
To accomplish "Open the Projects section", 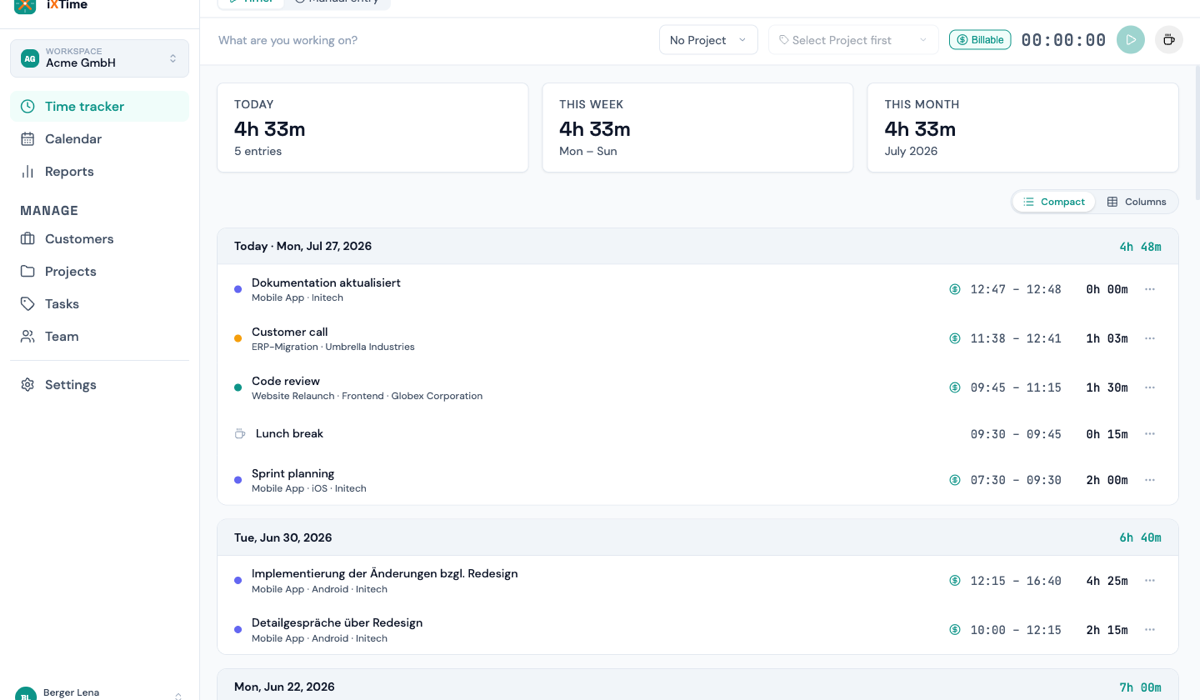I will pyautogui.click(x=99, y=271).
